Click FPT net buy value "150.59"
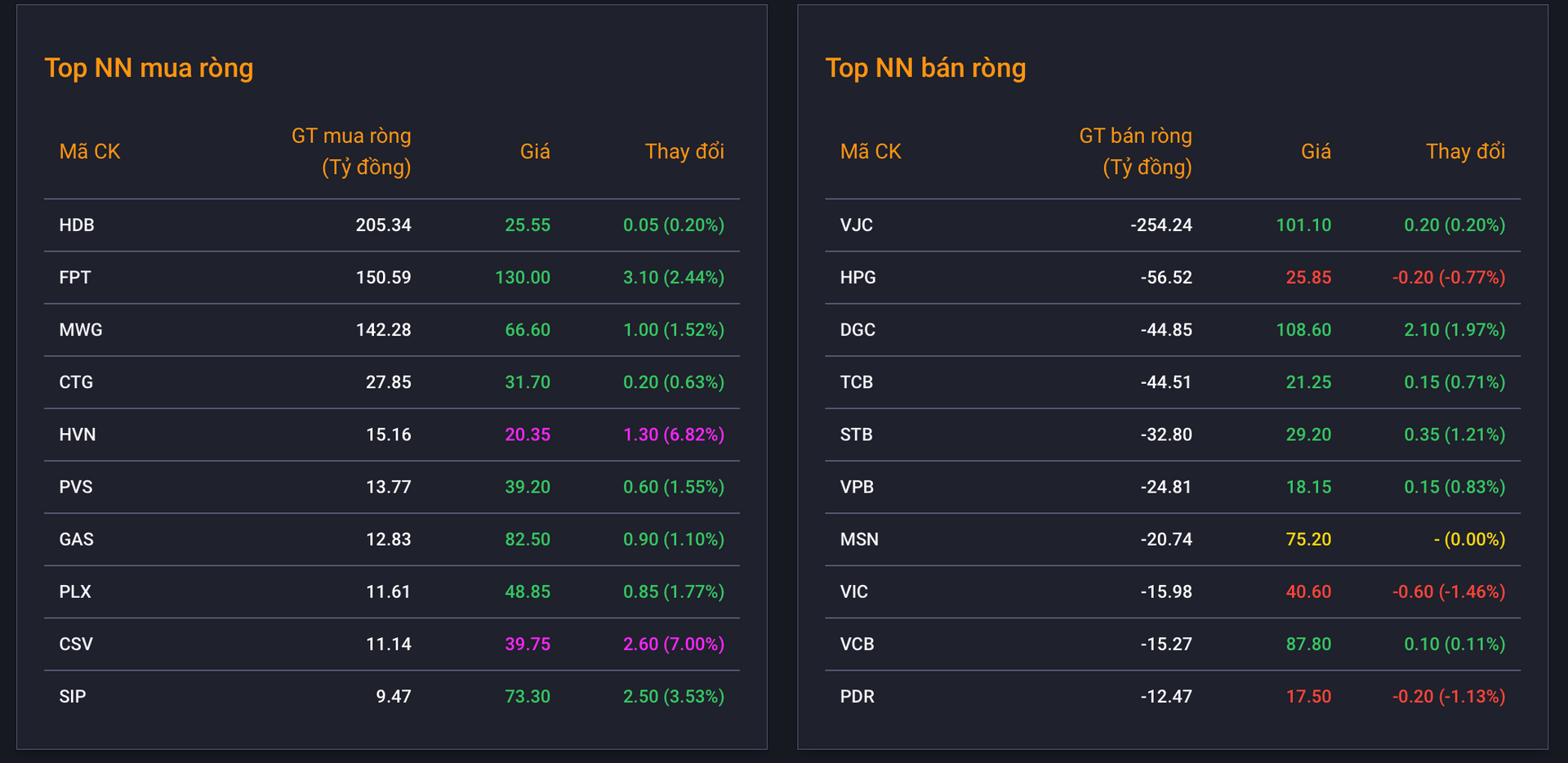1568x763 pixels. tap(384, 277)
